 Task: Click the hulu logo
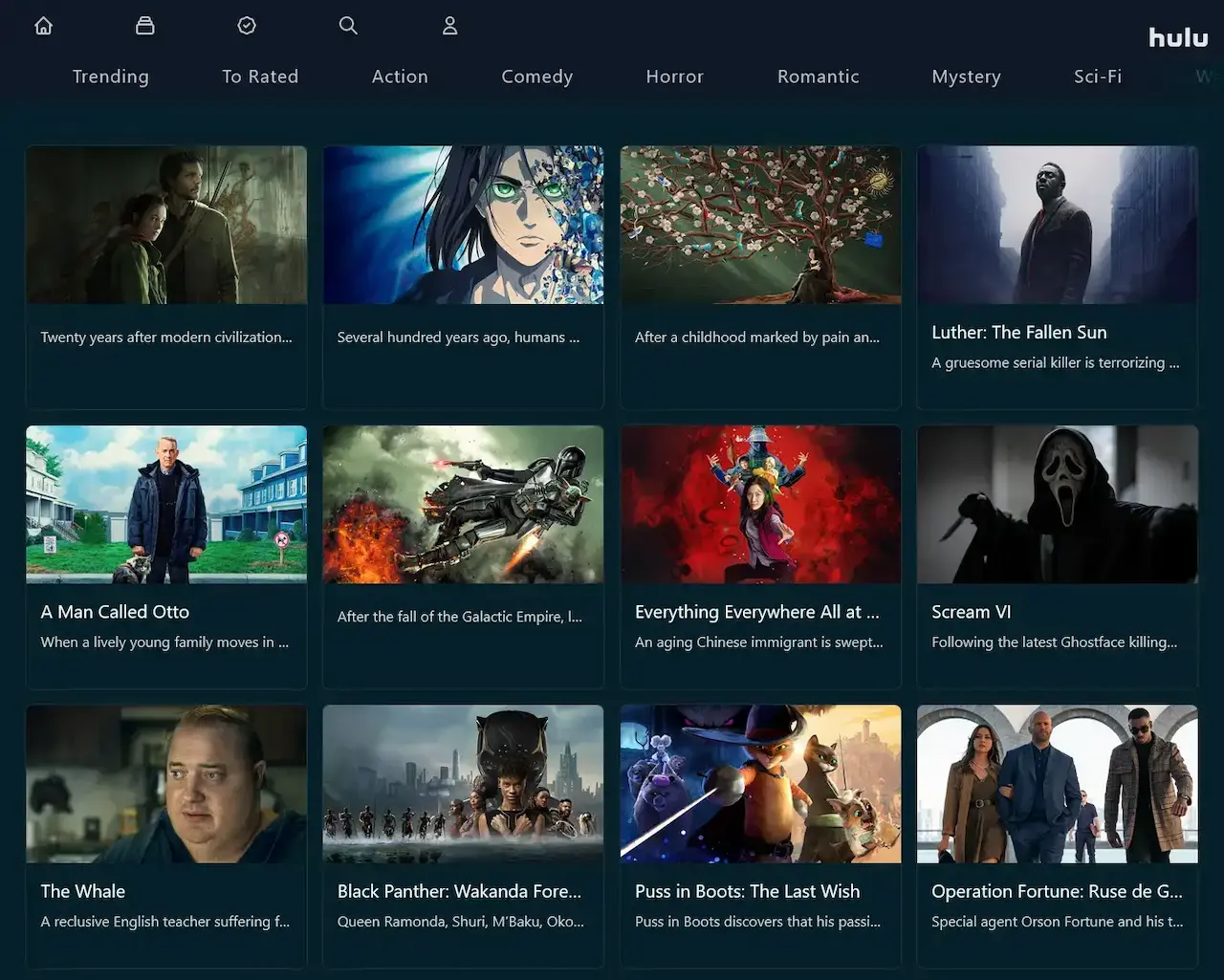click(x=1177, y=38)
